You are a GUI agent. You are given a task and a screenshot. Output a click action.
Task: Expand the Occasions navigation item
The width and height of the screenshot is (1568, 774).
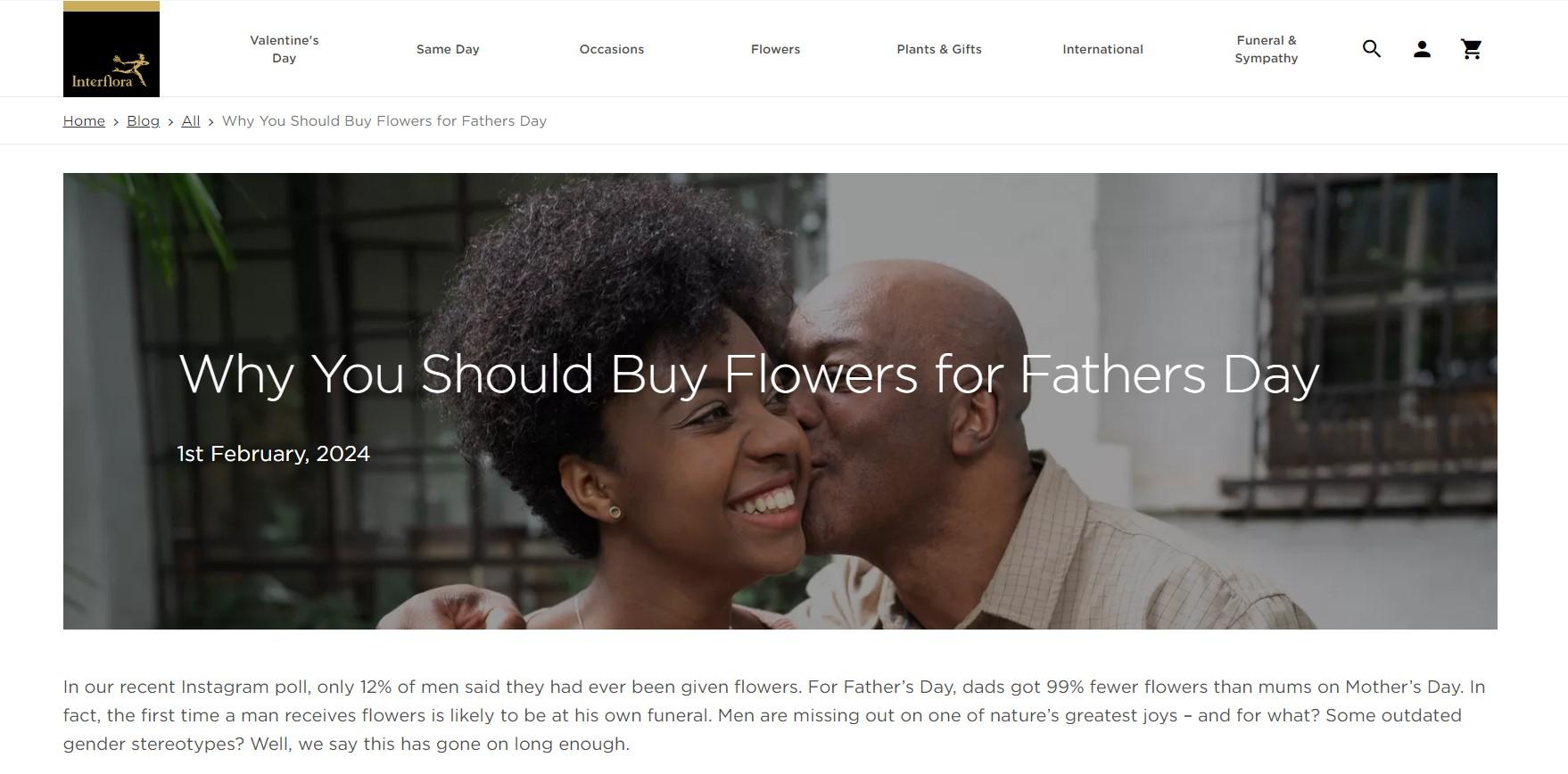click(612, 49)
